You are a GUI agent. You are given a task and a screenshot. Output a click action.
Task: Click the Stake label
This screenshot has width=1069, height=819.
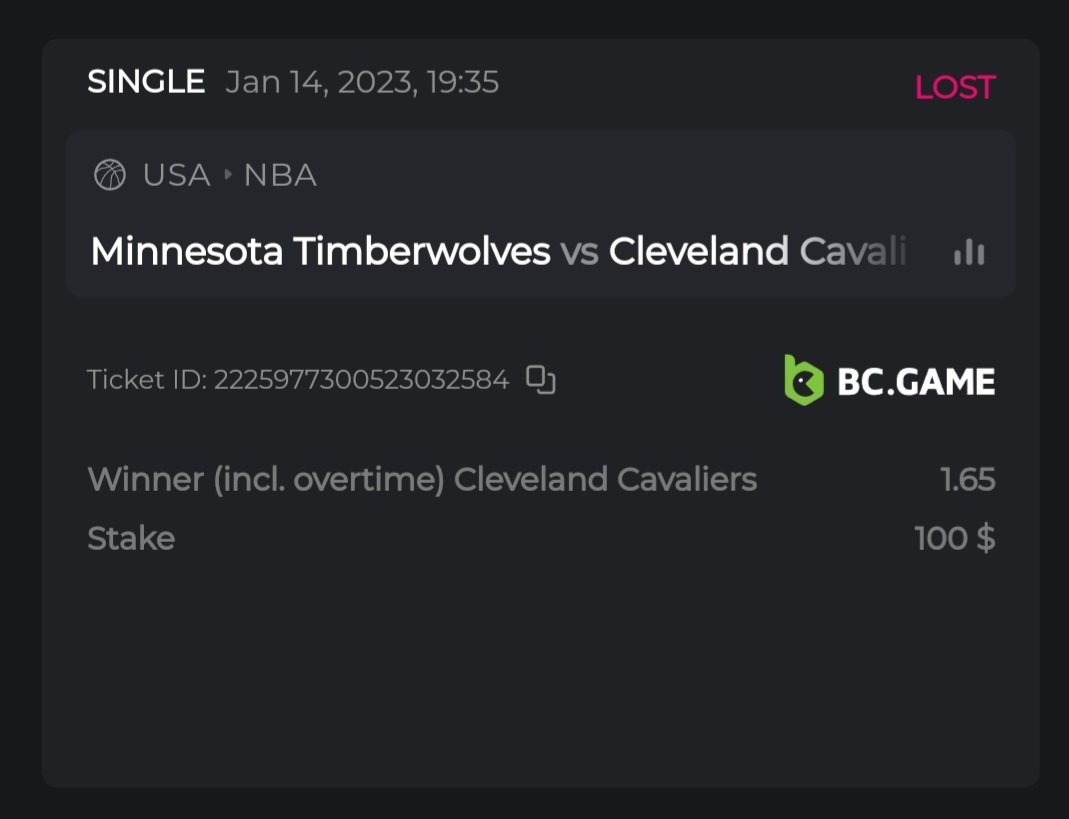pyautogui.click(x=131, y=539)
